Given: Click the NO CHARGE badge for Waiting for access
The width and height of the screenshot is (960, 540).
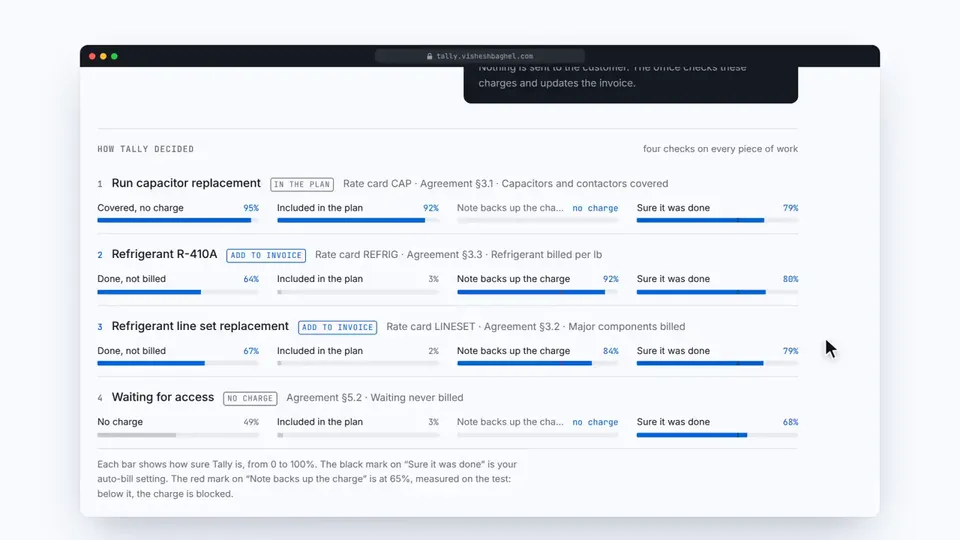Looking at the screenshot, I should 250,399.
